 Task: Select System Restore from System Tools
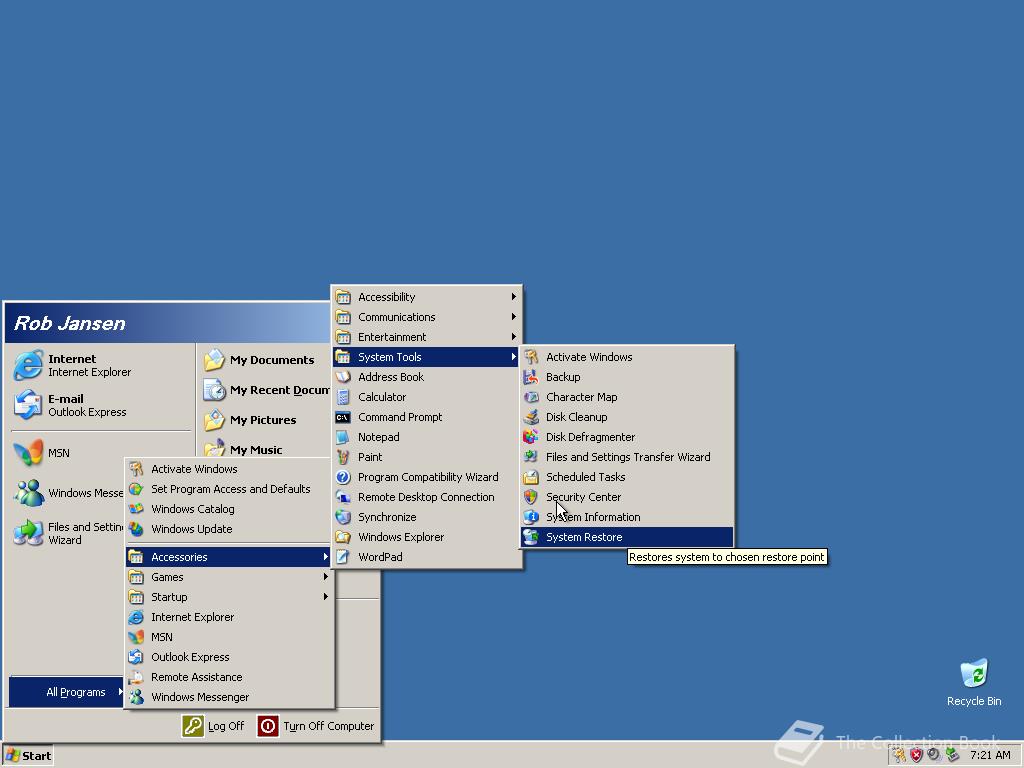click(x=584, y=537)
